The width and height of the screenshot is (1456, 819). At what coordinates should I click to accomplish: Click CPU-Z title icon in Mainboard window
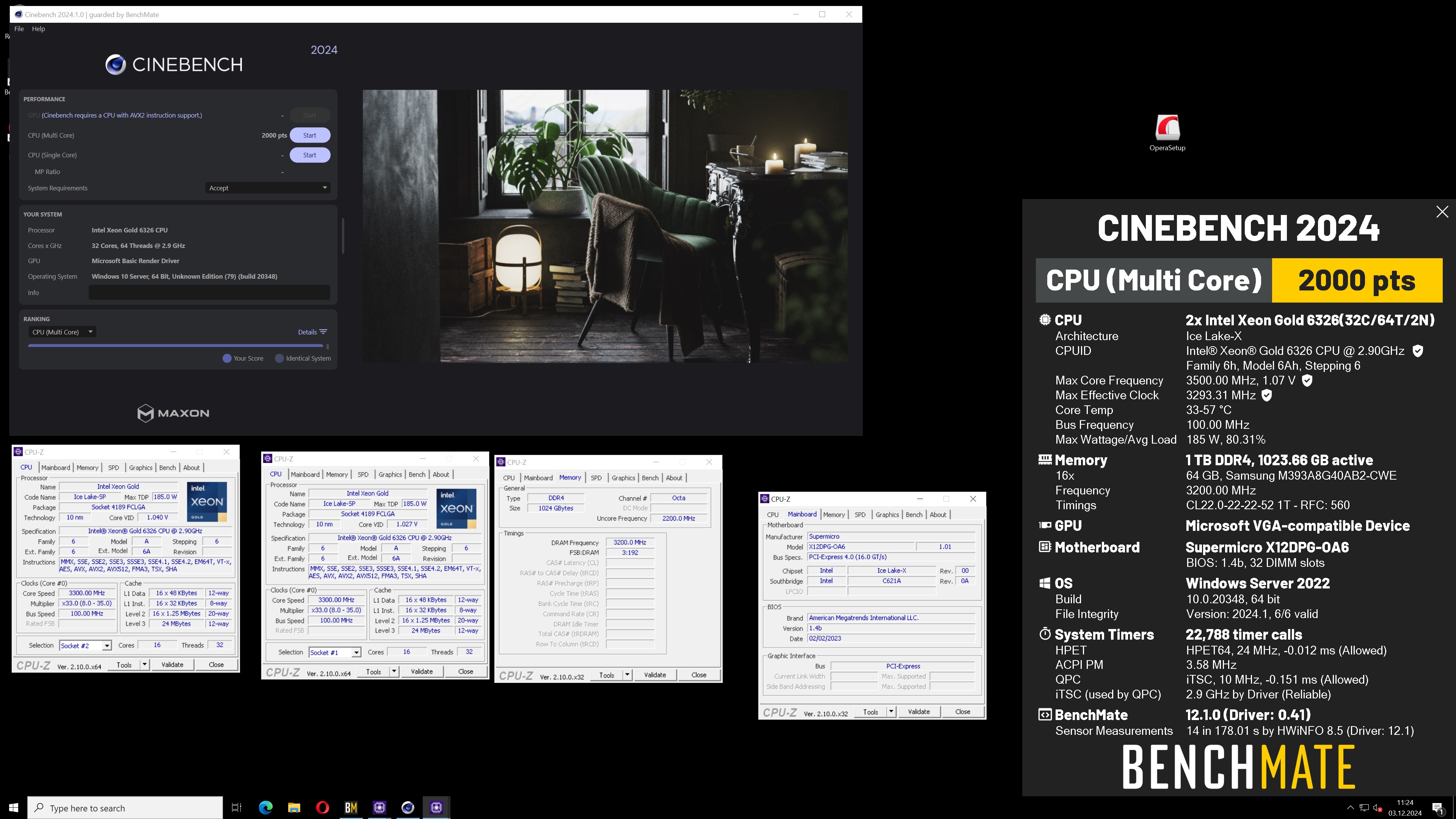765,499
